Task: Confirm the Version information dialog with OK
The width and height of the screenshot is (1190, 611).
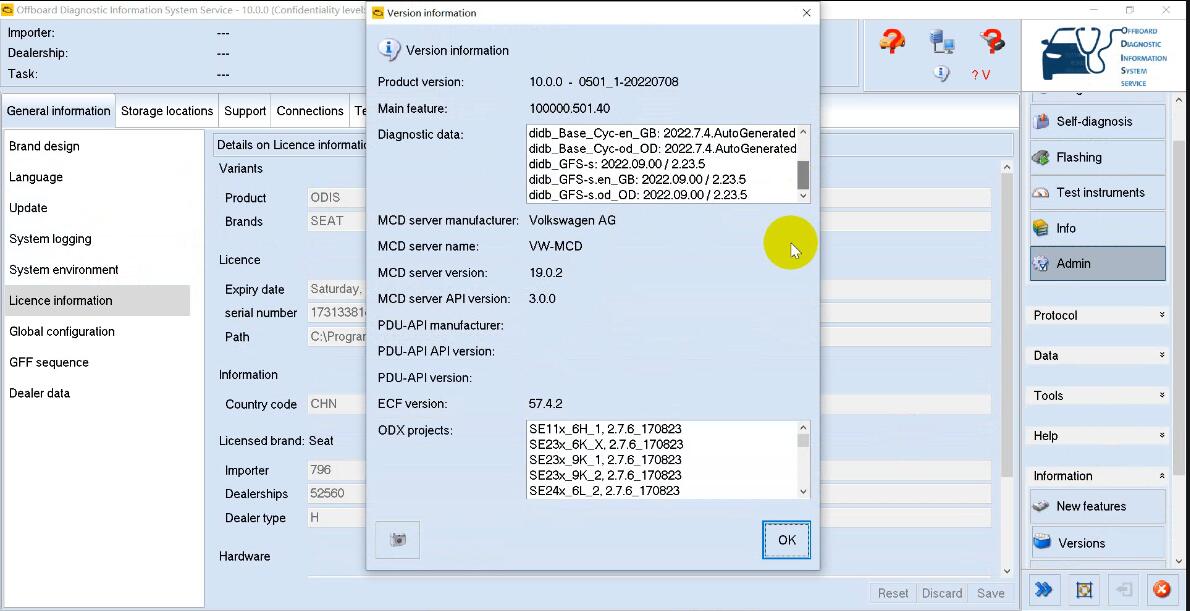Action: (x=786, y=540)
